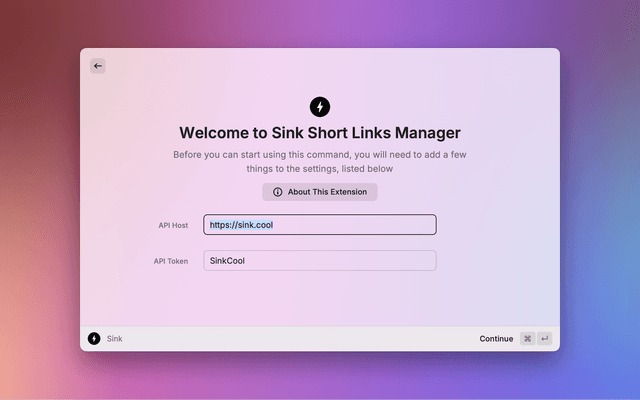Click the API Token label
The height and width of the screenshot is (400, 640).
[x=170, y=262]
